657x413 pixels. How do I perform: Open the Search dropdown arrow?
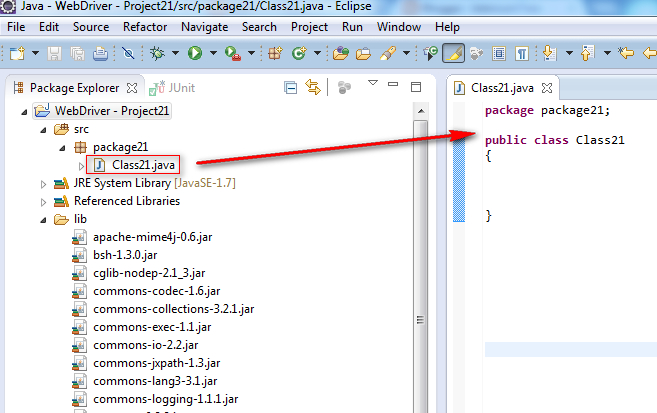coord(406,53)
